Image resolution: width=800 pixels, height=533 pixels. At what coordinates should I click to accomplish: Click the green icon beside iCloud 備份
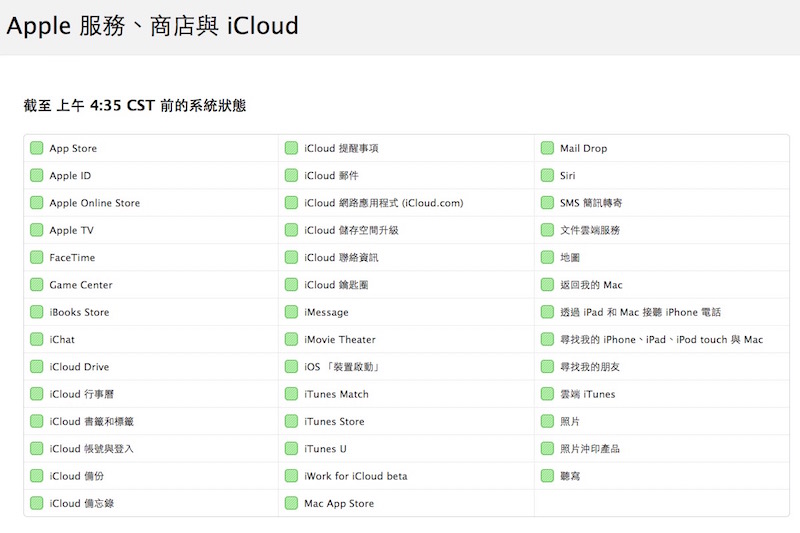36,476
